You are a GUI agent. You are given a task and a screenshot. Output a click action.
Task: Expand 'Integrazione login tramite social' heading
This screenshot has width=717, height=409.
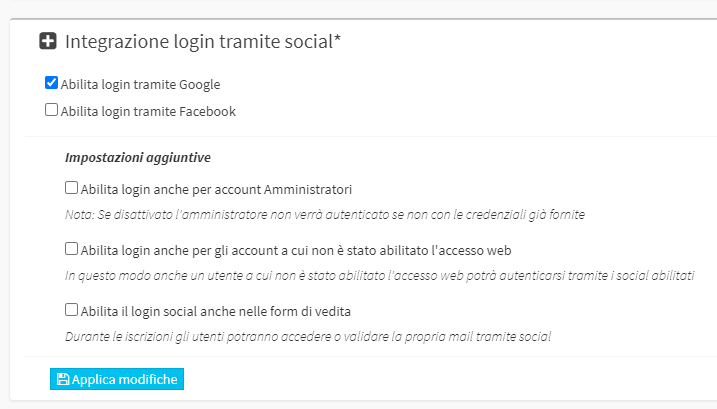(x=203, y=41)
